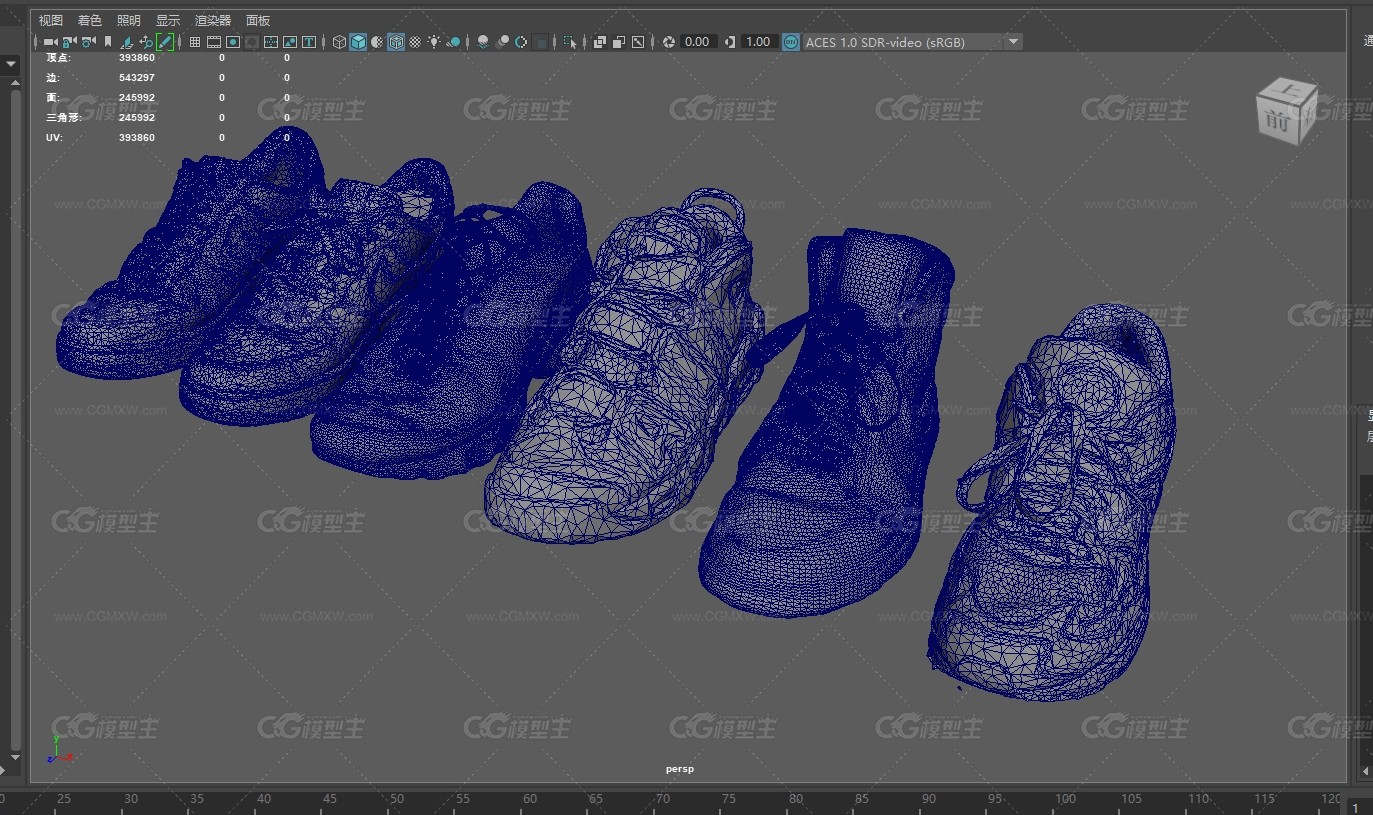Viewport: 1373px width, 815px height.
Task: Click the image plane icon
Action: (126, 42)
